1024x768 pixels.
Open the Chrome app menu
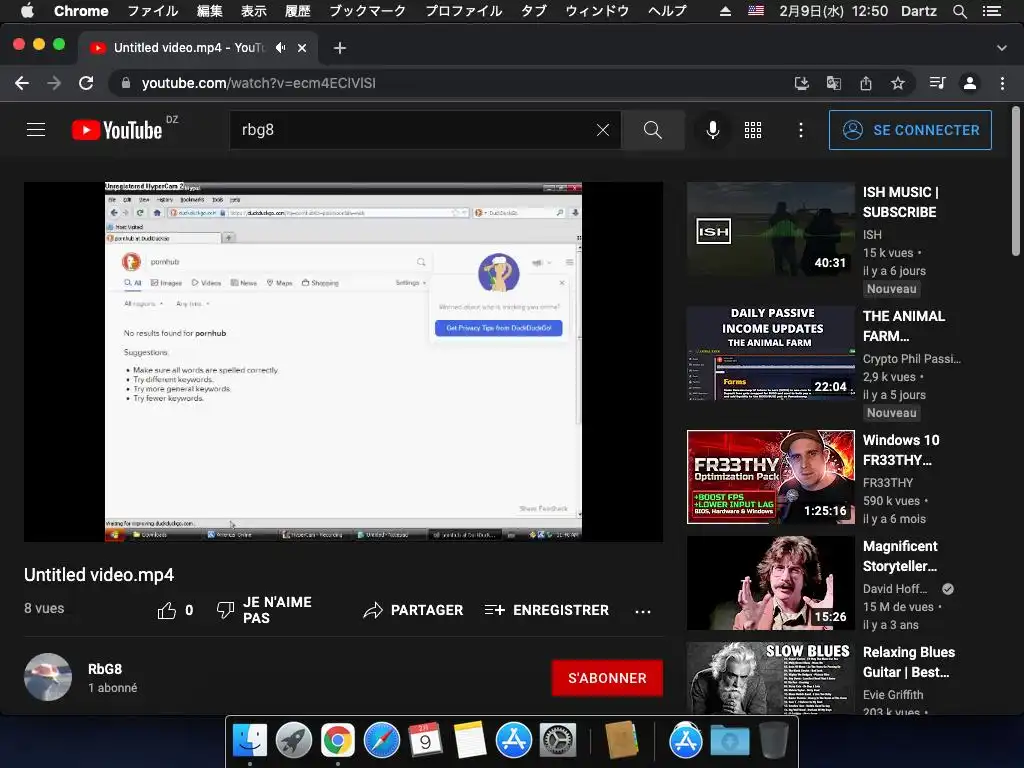click(81, 11)
